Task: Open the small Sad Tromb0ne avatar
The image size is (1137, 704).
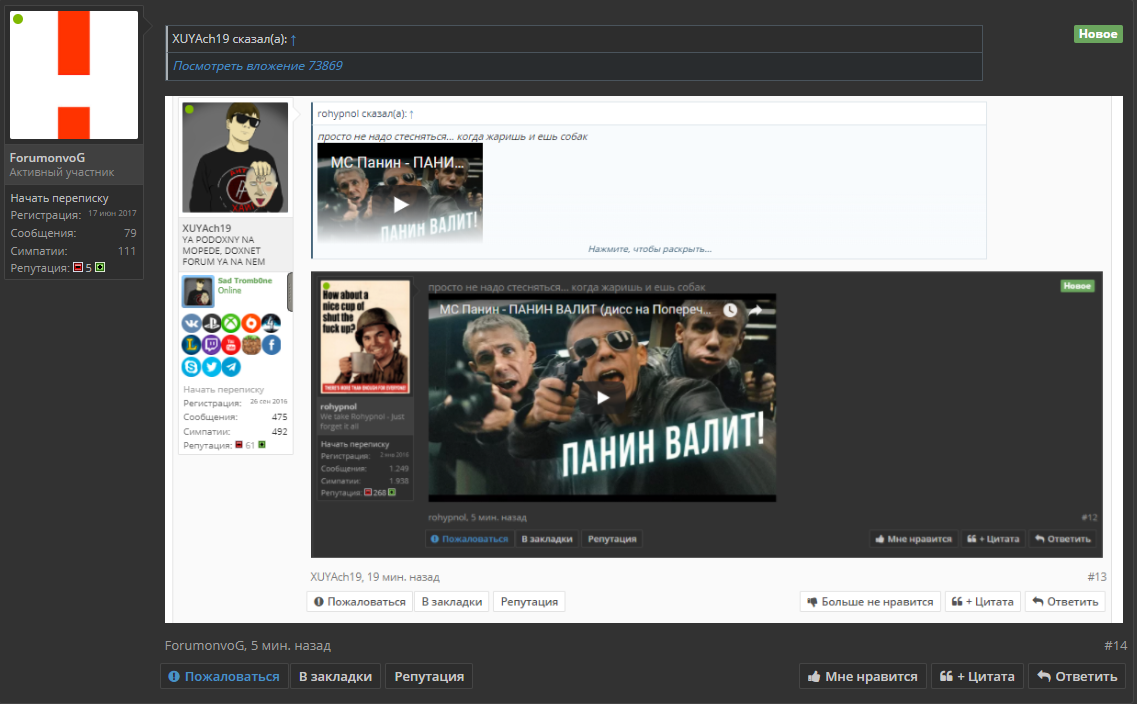Action: tap(197, 291)
